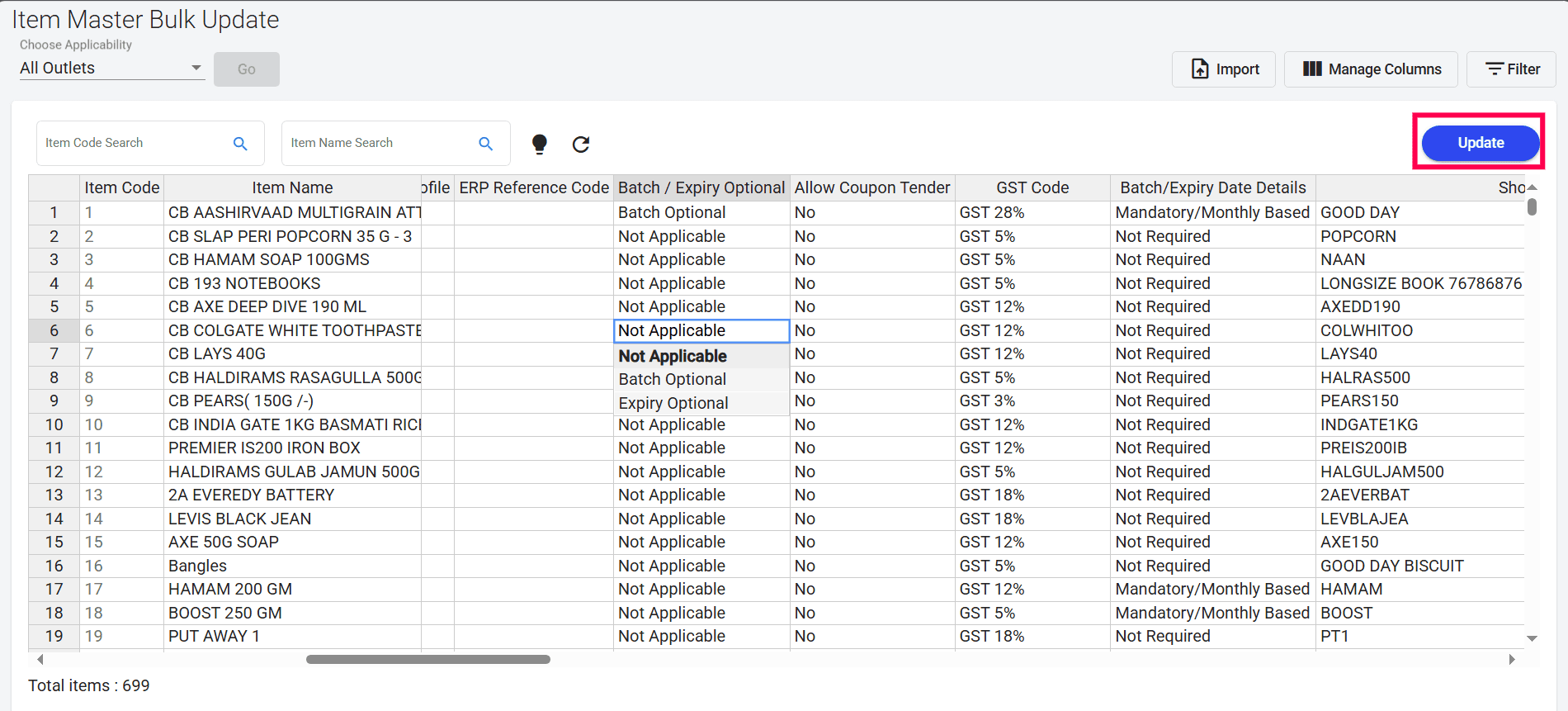
Task: Select Batch Optional from the dropdown list
Action: (x=673, y=379)
